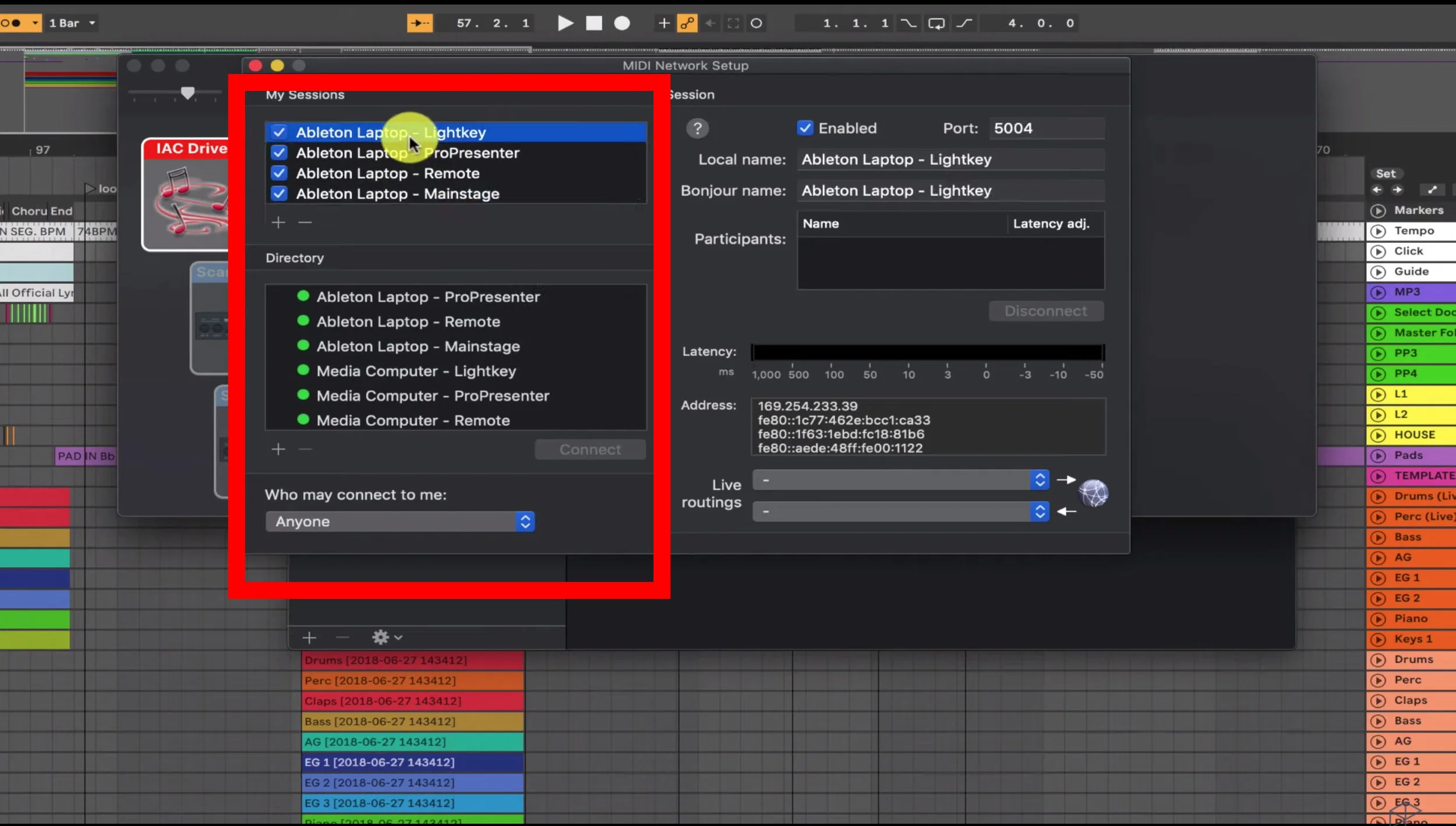
Task: Toggle the Automation Arm icon
Action: (687, 23)
